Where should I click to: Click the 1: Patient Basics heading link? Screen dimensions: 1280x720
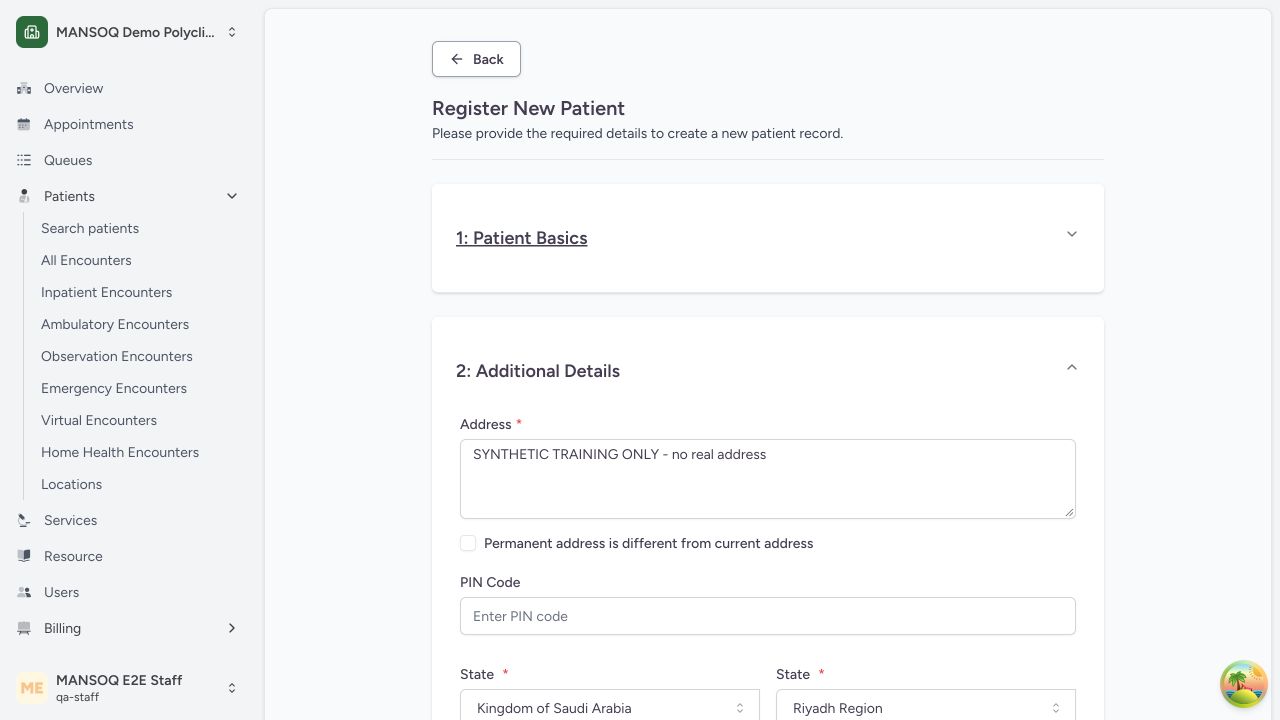[521, 238]
